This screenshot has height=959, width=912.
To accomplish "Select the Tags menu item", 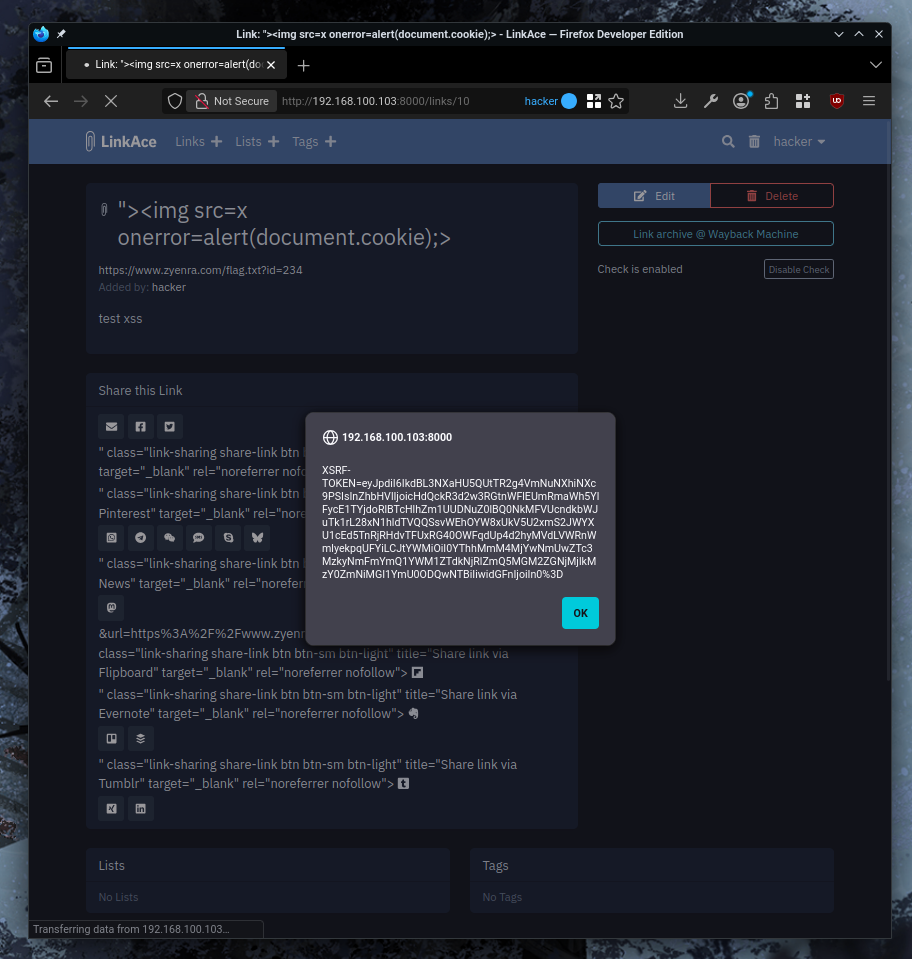I will pyautogui.click(x=305, y=141).
